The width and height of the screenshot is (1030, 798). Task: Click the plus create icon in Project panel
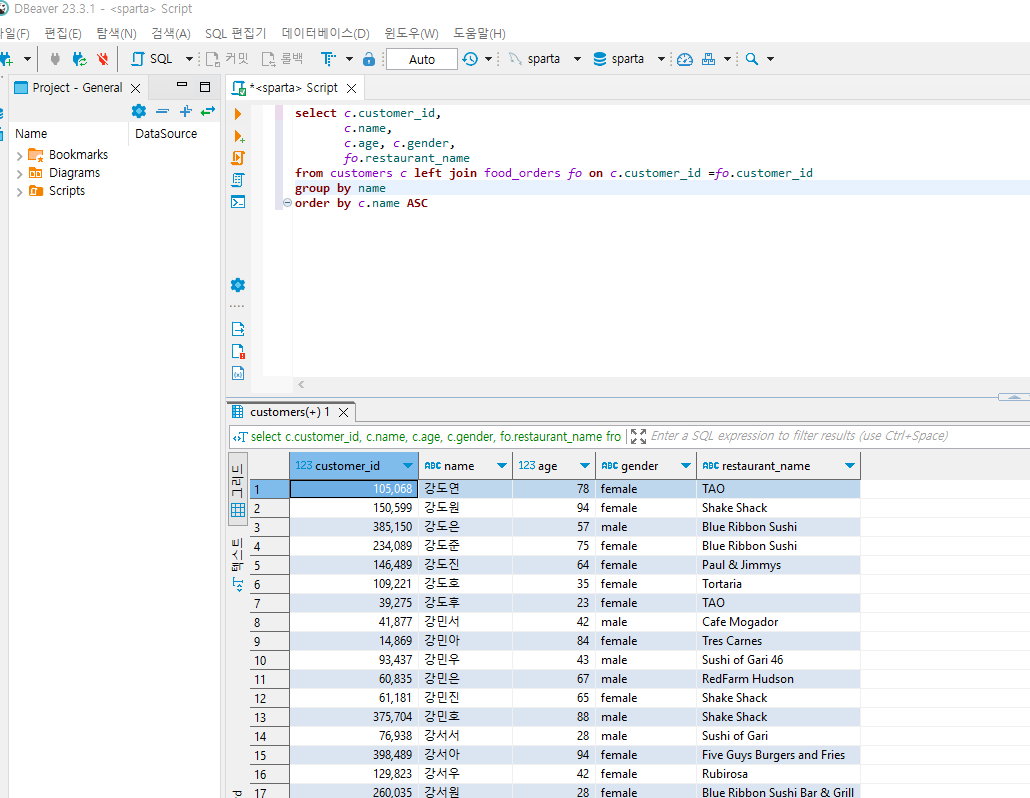[x=186, y=111]
